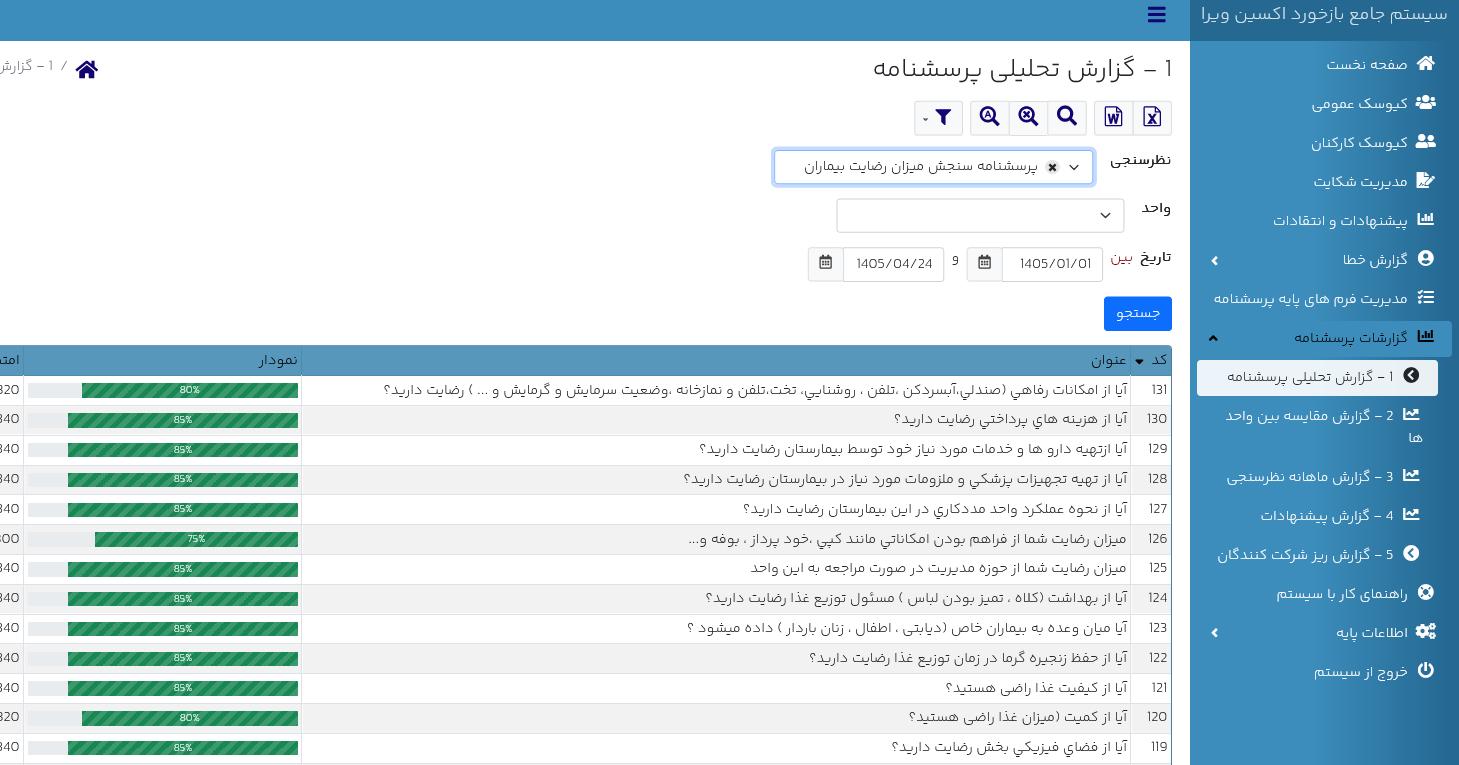Export report to Excel file
The image size is (1459, 765).
1152,118
